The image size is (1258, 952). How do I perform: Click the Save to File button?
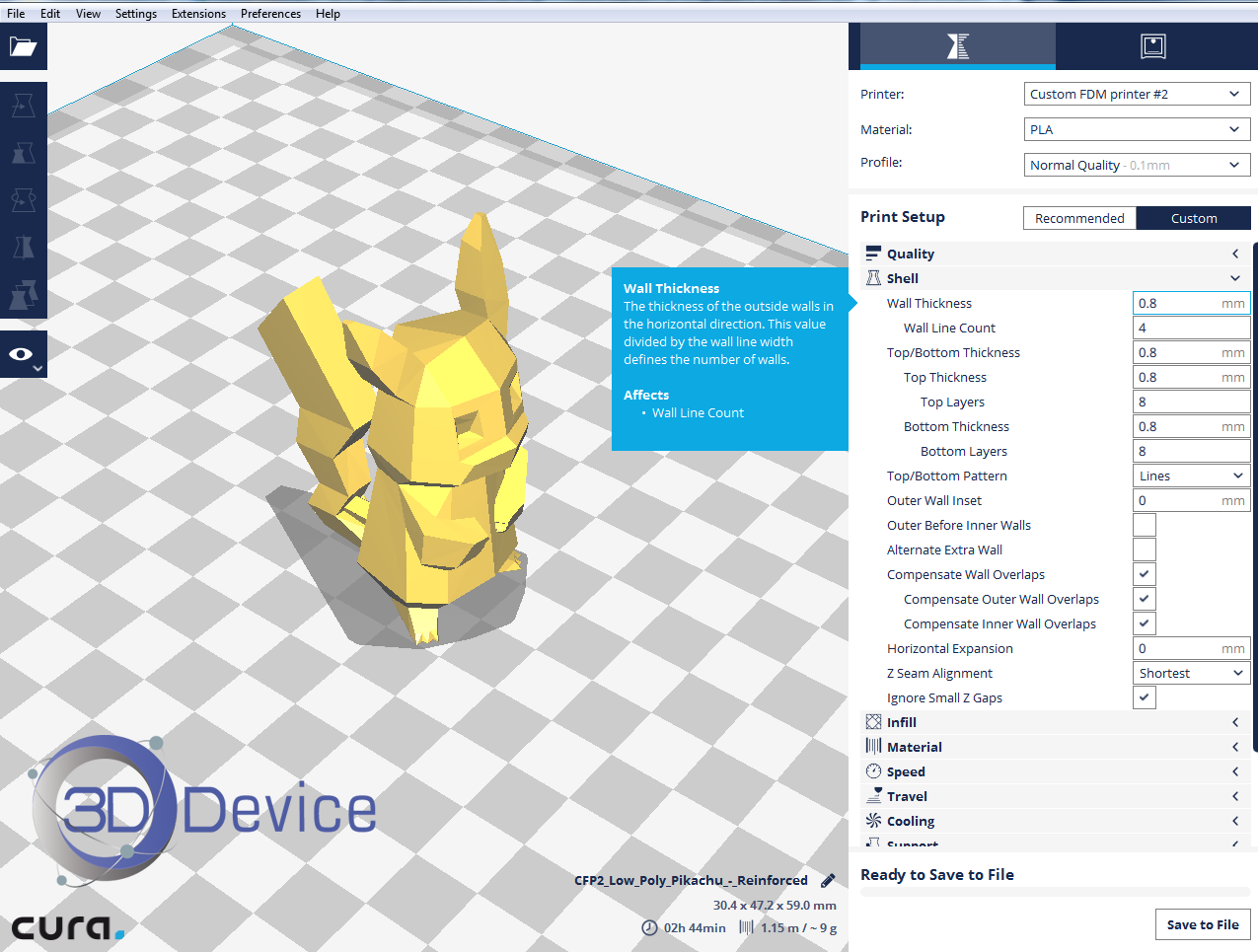point(1202,924)
